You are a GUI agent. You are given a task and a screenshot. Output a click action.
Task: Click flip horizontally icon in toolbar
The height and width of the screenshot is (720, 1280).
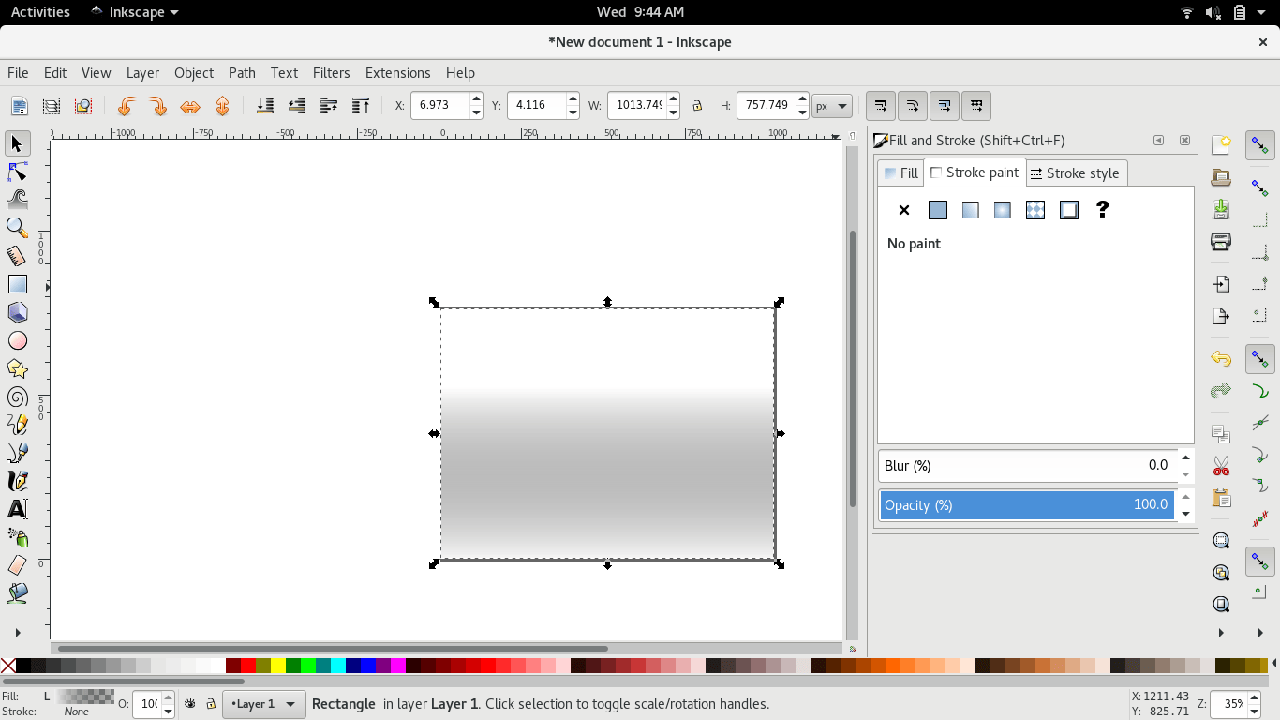click(x=190, y=106)
